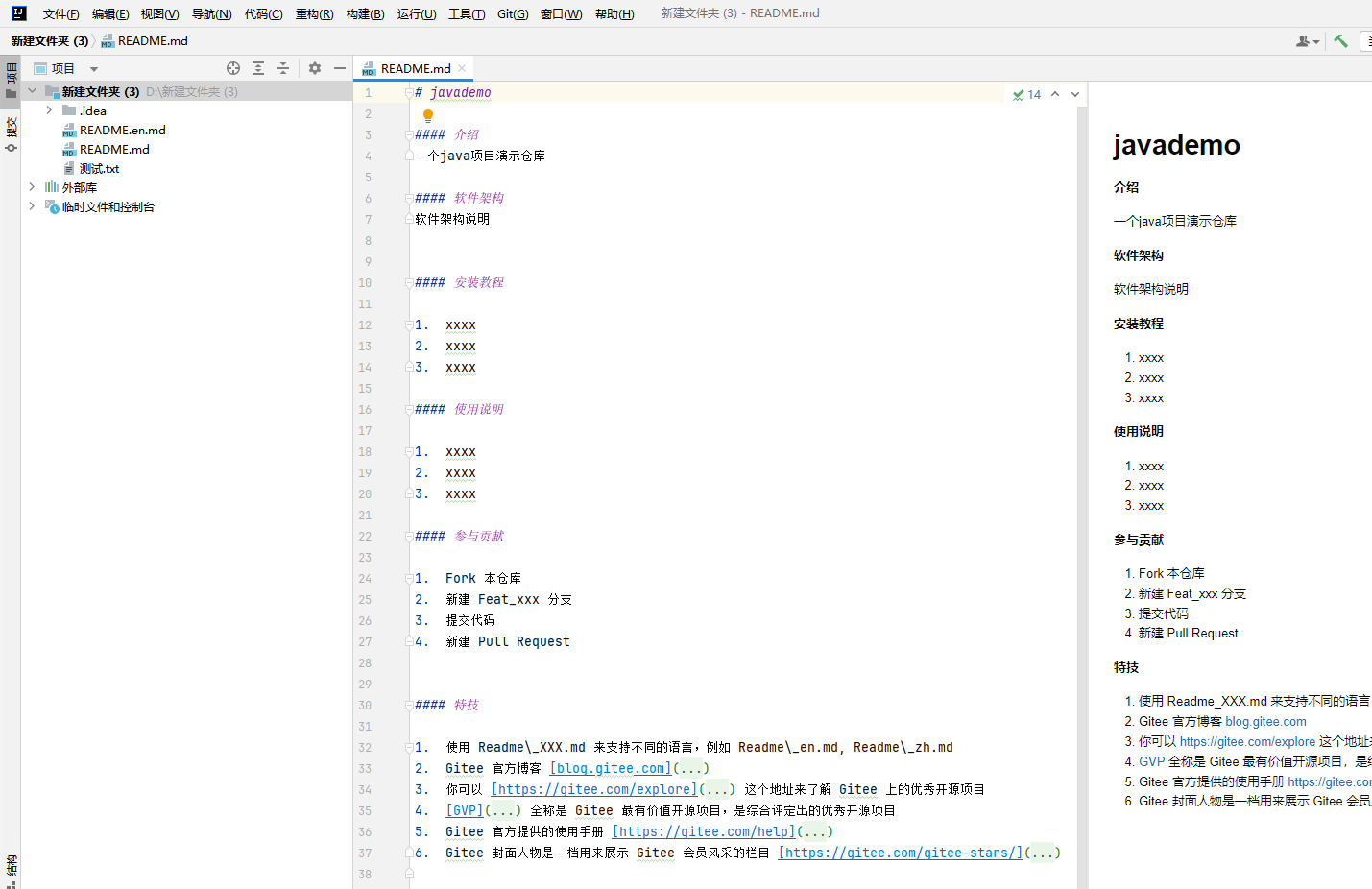Viewport: 1372px width, 889px height.
Task: Open the 帮助(H) menu
Action: [x=614, y=13]
